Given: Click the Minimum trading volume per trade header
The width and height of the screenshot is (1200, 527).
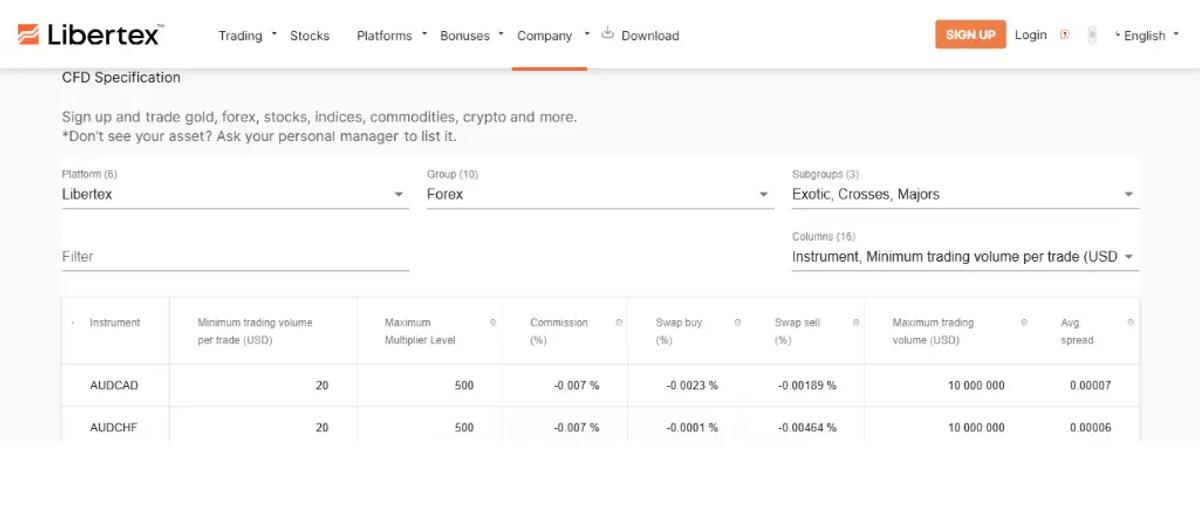Looking at the screenshot, I should [255, 331].
